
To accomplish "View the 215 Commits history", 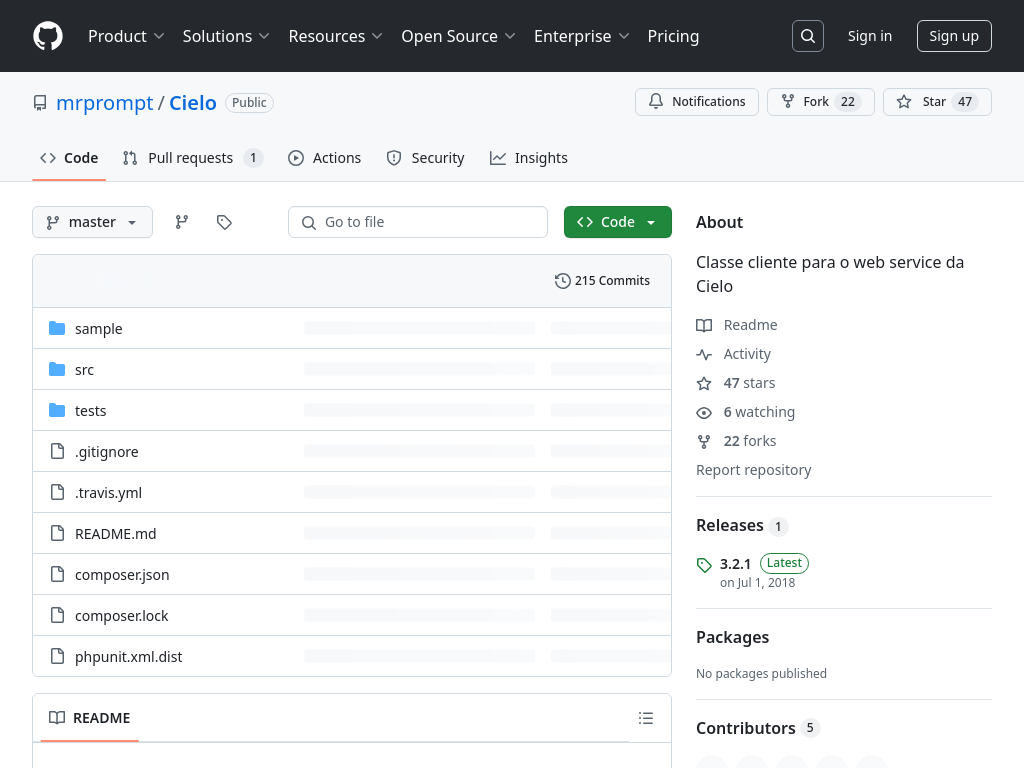I will pos(602,281).
